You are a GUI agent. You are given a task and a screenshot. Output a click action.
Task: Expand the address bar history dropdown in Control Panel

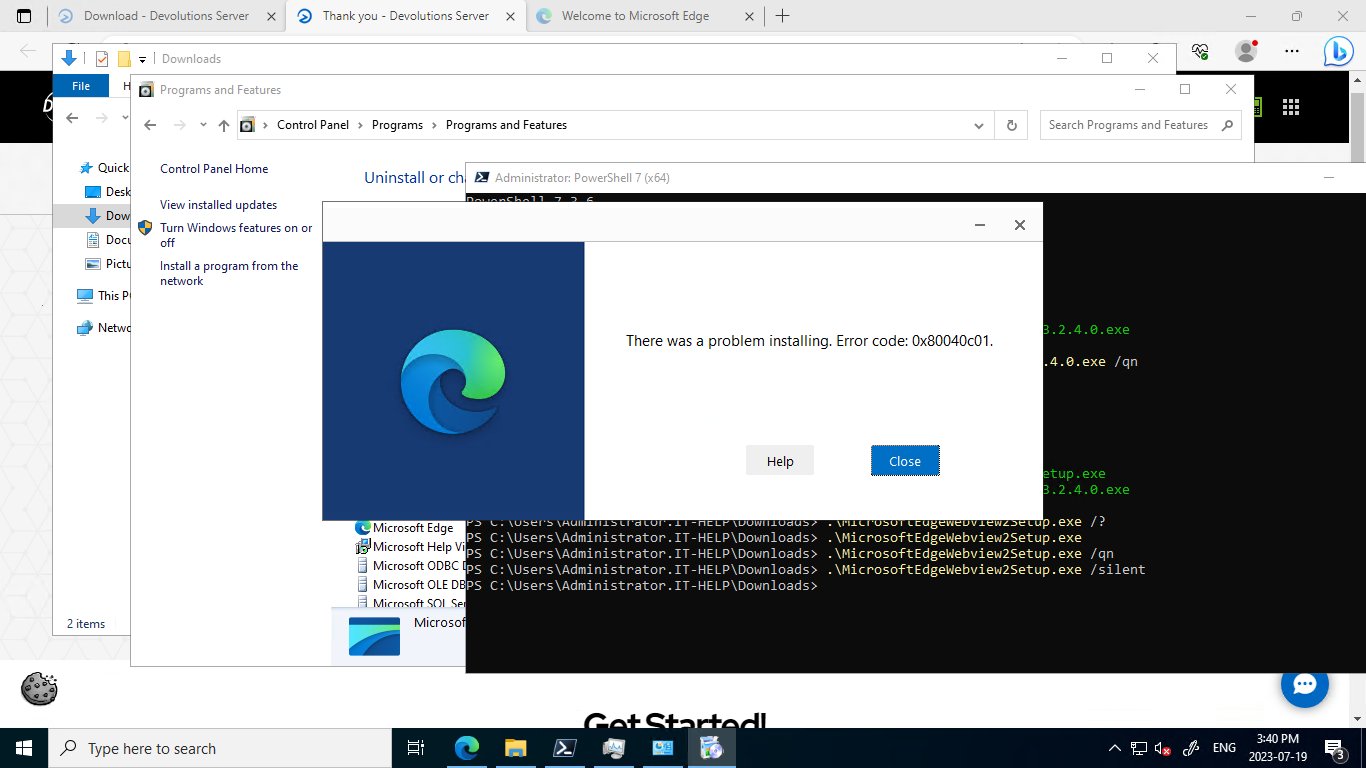point(979,125)
